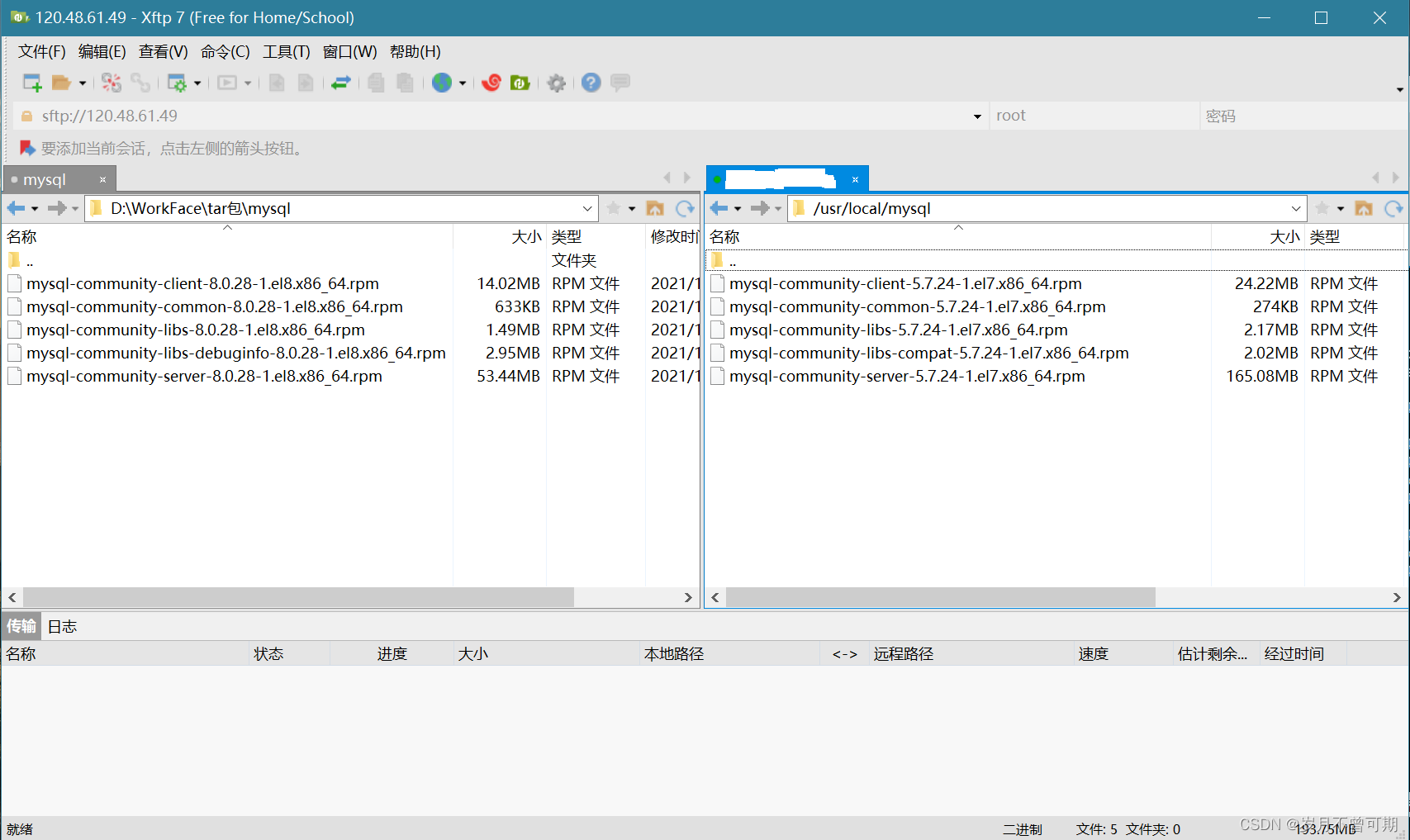Open the 工具(T) menu
The height and width of the screenshot is (840, 1410).
click(287, 52)
